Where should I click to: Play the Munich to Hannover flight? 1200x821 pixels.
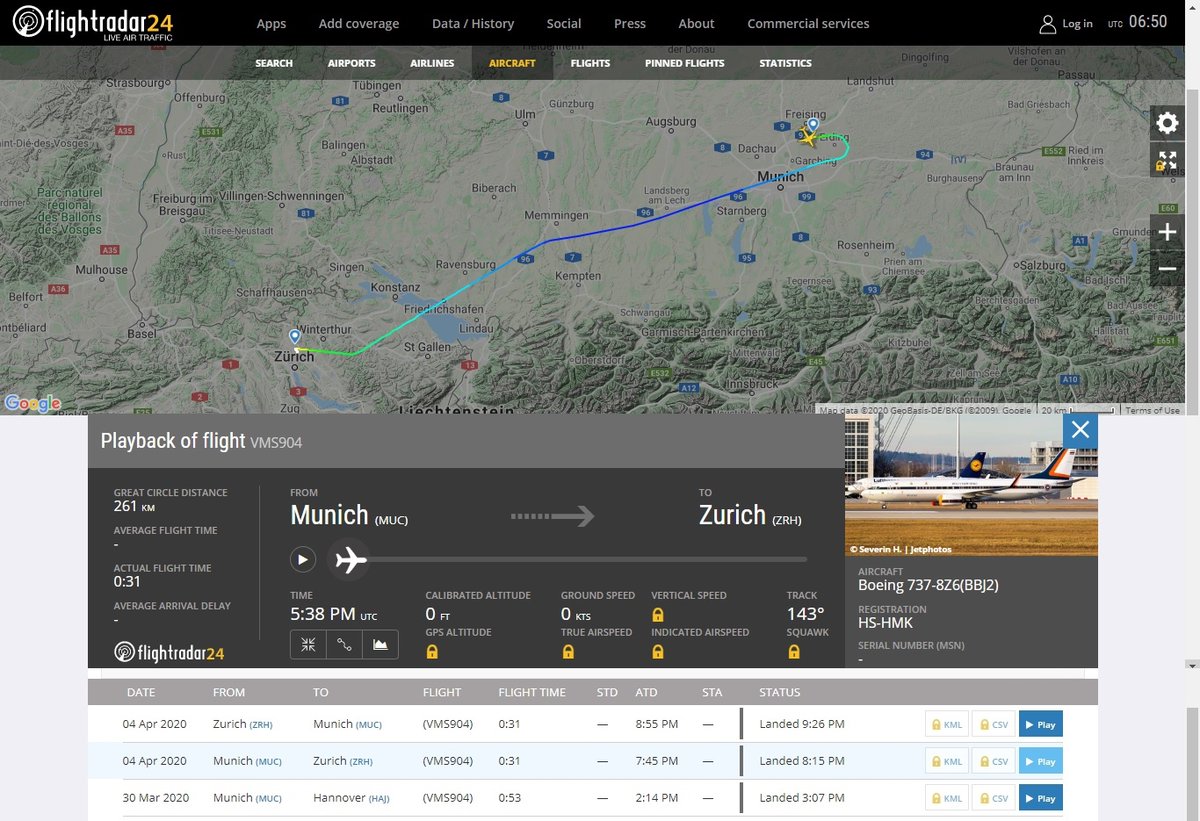click(x=1040, y=798)
